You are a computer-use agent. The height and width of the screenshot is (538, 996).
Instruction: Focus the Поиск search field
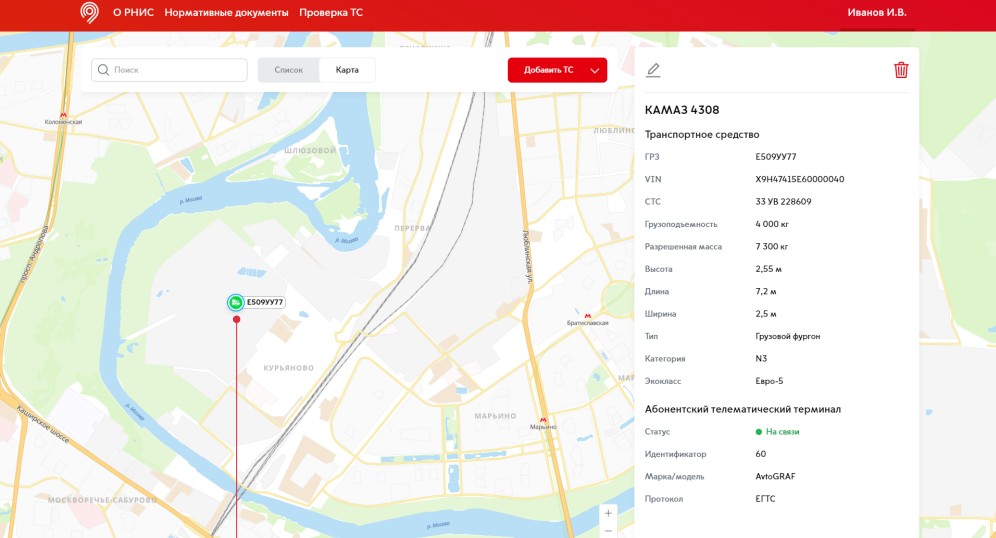click(170, 70)
